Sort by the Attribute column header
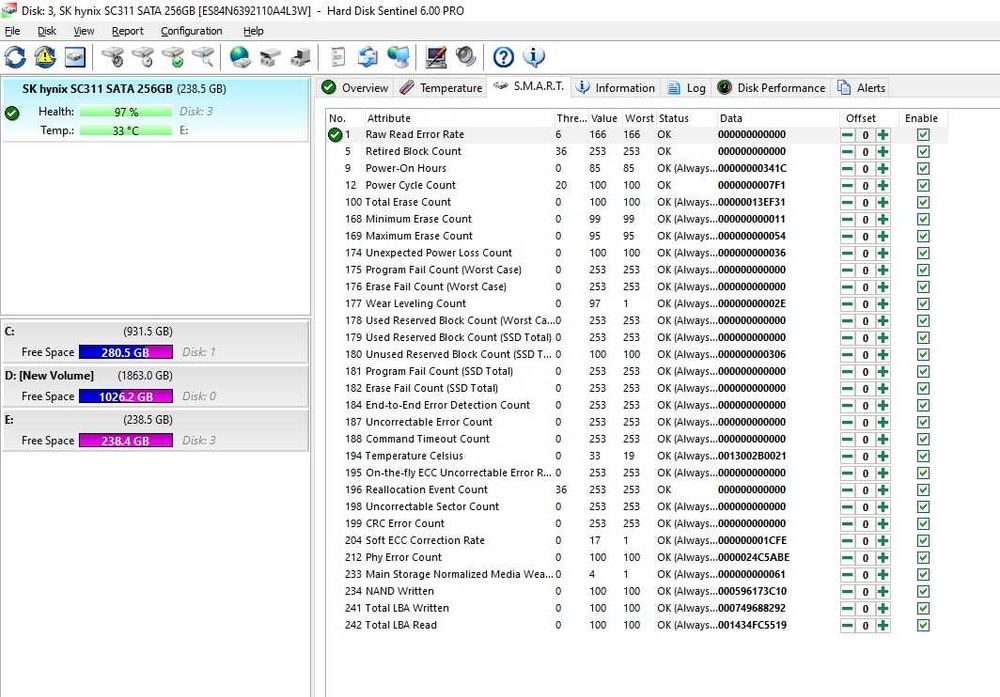This screenshot has height=697, width=1000. pyautogui.click(x=459, y=118)
